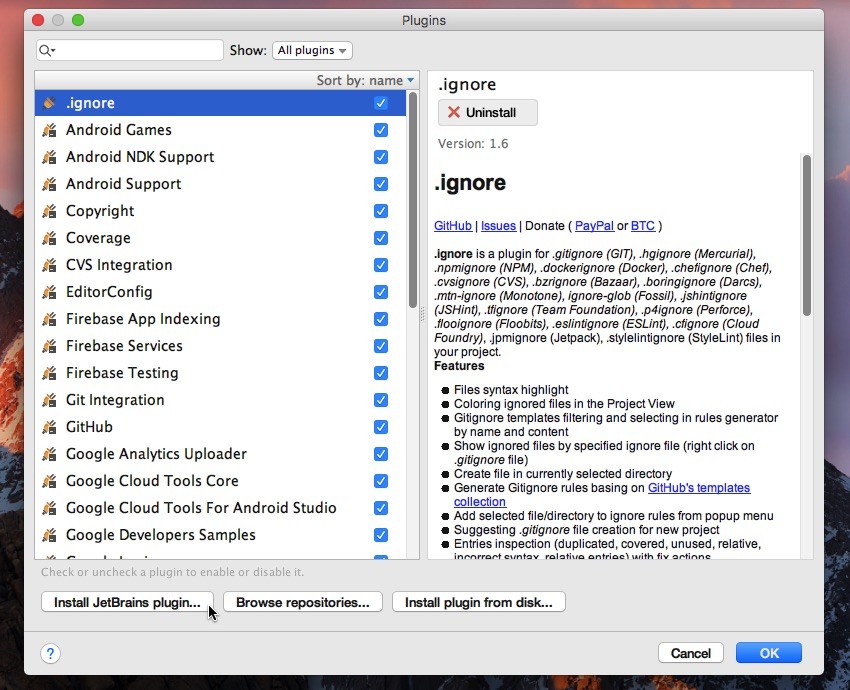Open the Show All plugins dropdown
The image size is (850, 690).
pos(312,50)
